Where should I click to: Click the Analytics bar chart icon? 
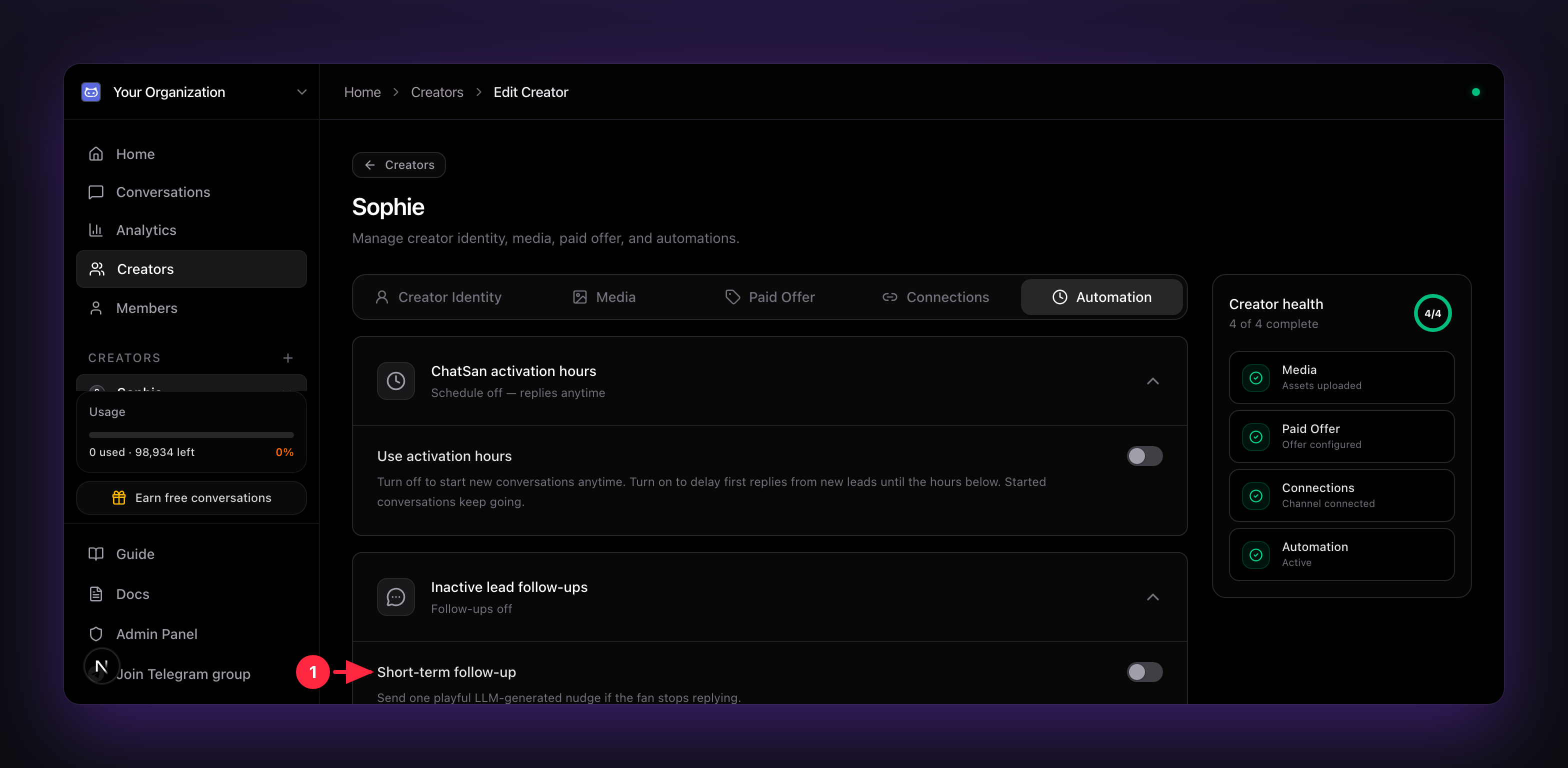(95, 230)
